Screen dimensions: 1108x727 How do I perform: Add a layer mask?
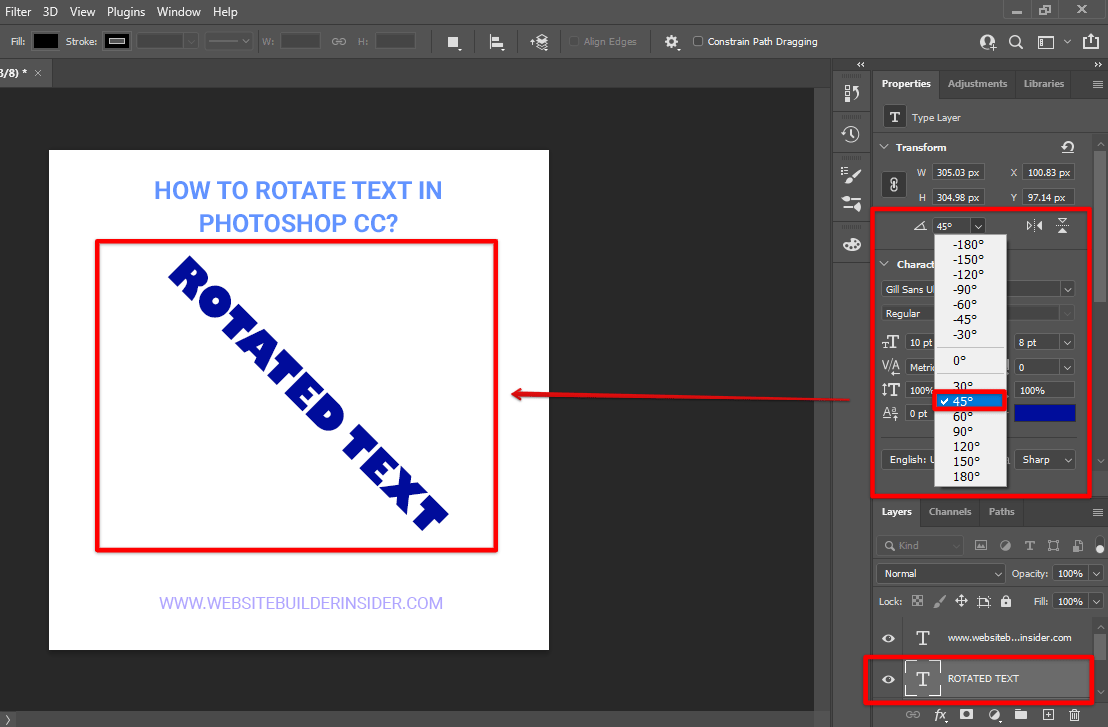click(966, 714)
